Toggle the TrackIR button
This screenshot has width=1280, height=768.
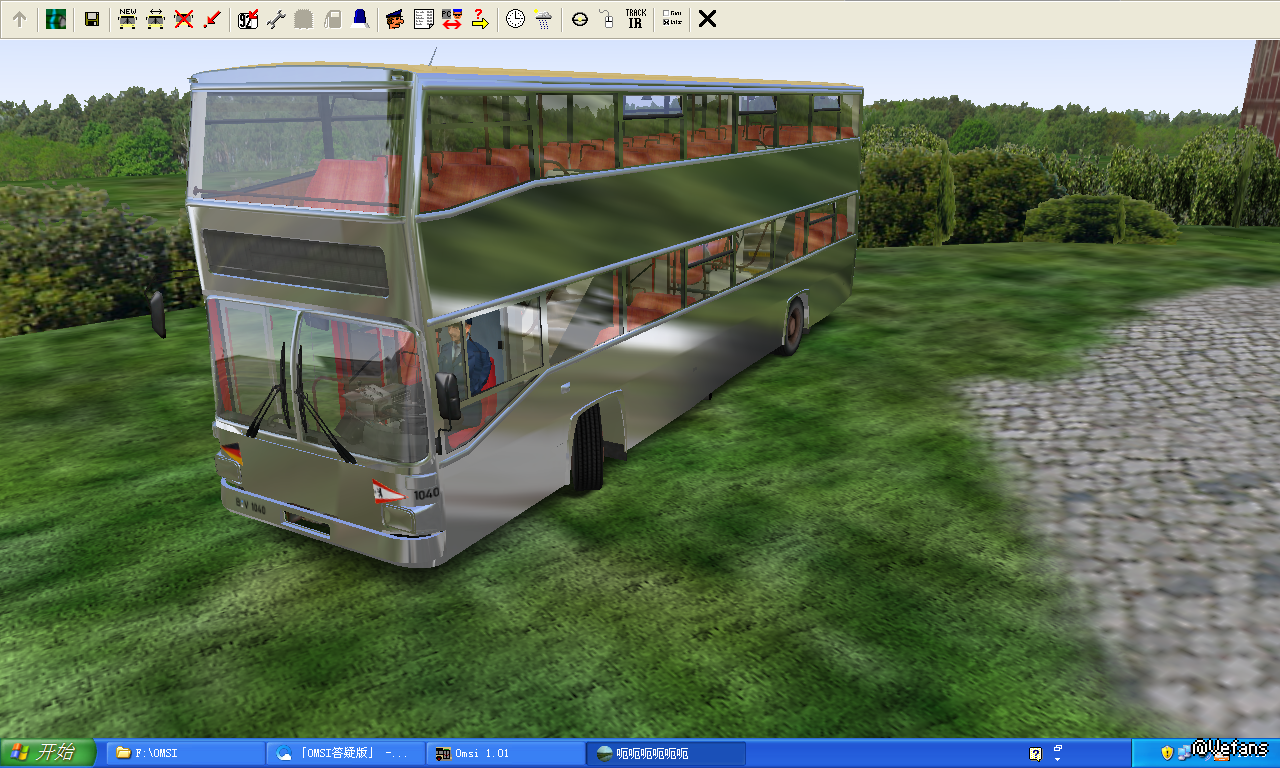(635, 19)
